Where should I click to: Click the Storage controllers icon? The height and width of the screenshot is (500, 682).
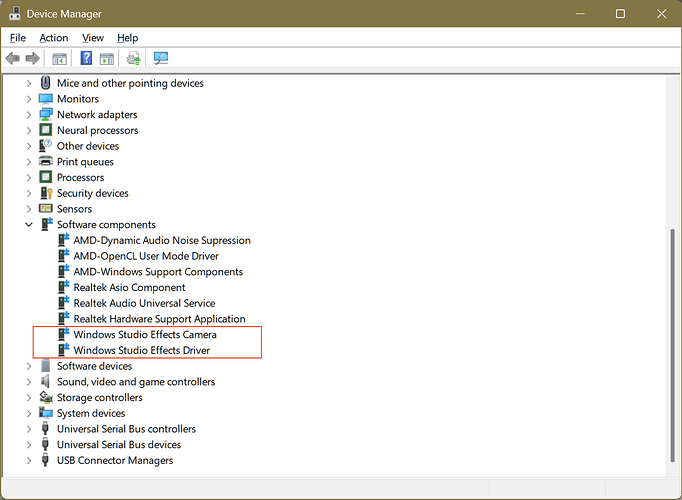tap(46, 397)
